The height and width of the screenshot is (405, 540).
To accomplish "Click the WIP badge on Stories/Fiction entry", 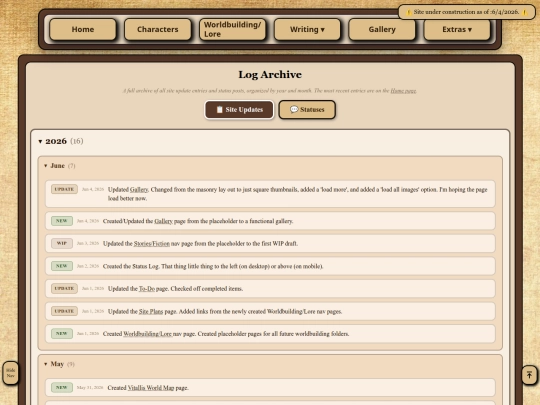I will 62,243.
